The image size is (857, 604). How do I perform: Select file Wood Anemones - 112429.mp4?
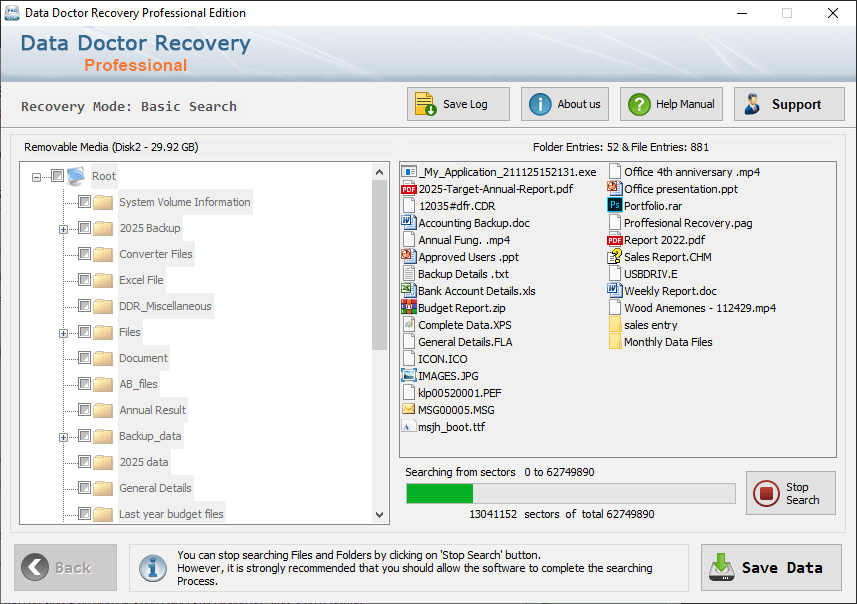point(700,308)
